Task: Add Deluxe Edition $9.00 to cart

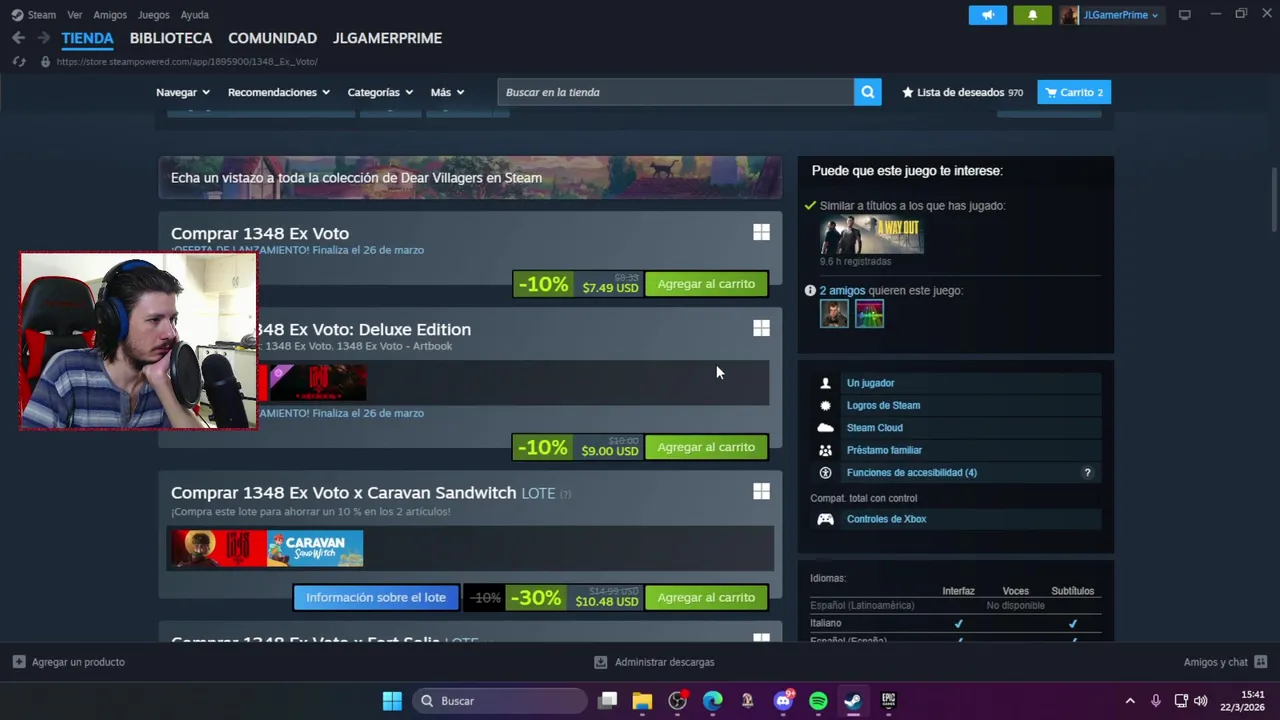Action: pos(706,447)
